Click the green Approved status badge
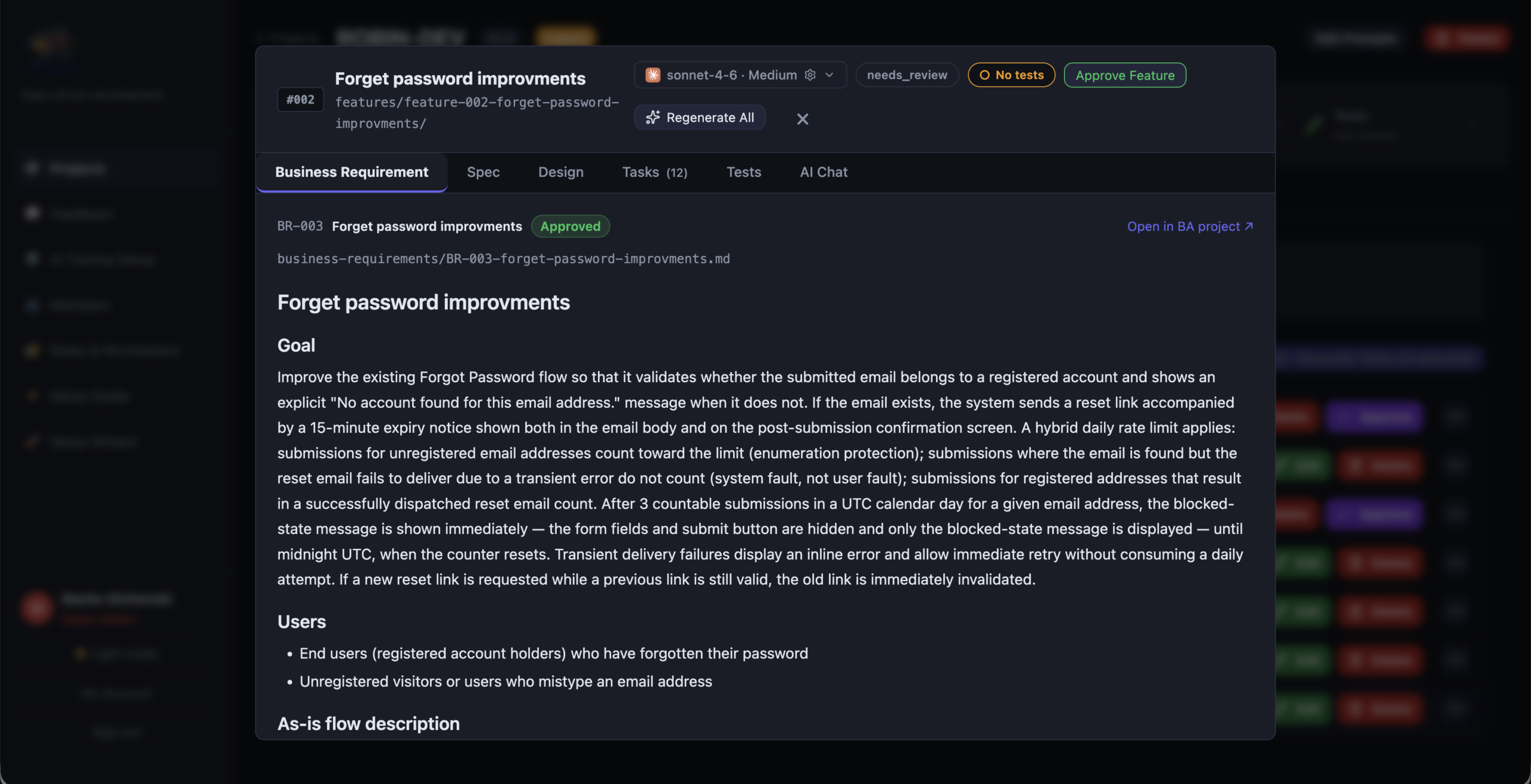The height and width of the screenshot is (784, 1531). pos(571,226)
